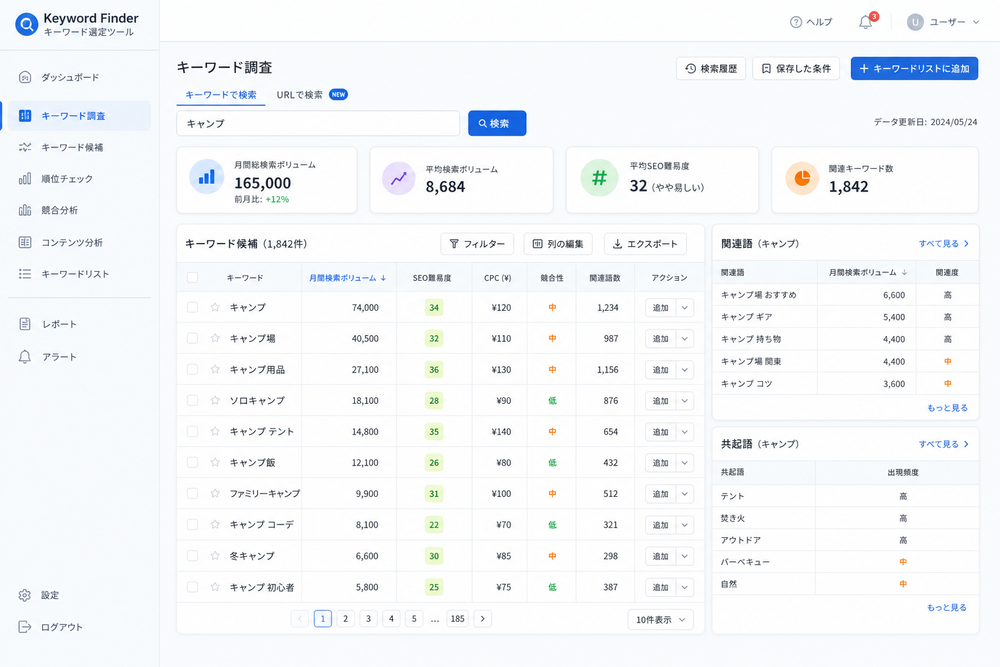Expand the action dropdown arrow for キャンプ

[x=684, y=307]
